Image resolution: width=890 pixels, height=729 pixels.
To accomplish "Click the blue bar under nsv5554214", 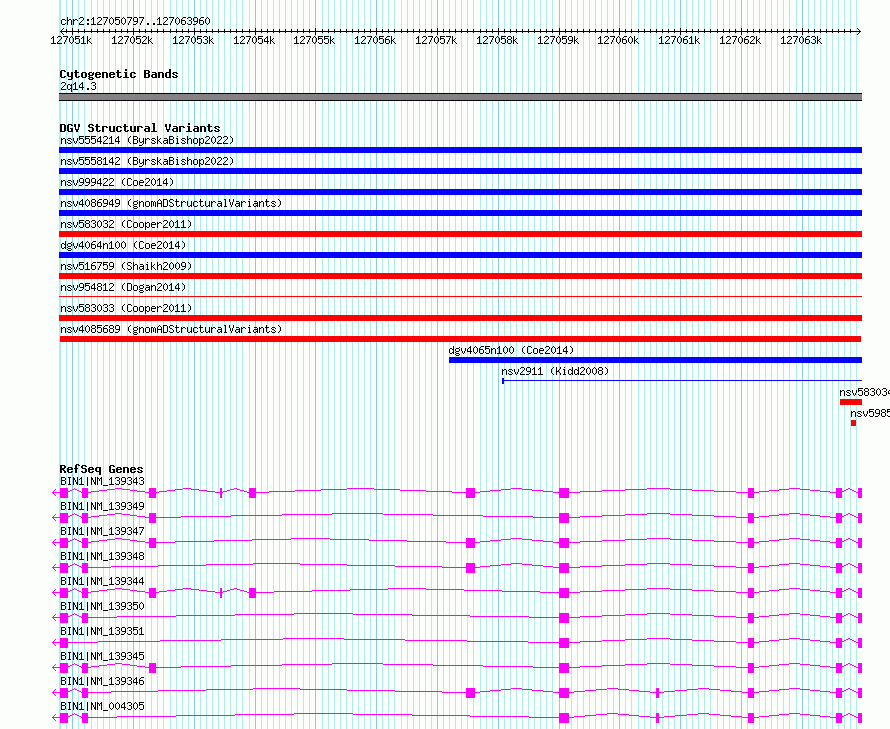I will pyautogui.click(x=460, y=150).
